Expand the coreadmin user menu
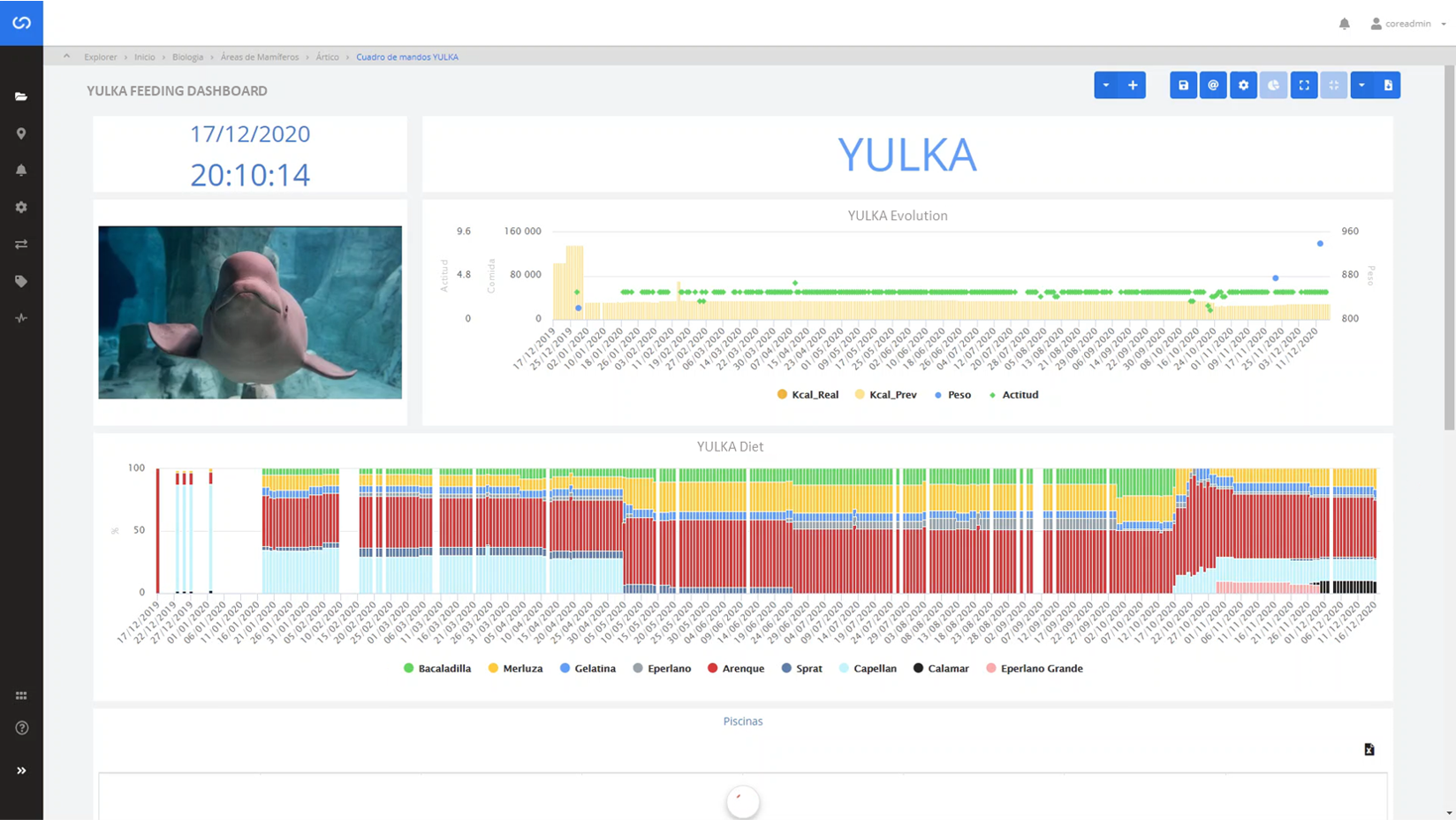The image size is (1456, 820). [1408, 24]
